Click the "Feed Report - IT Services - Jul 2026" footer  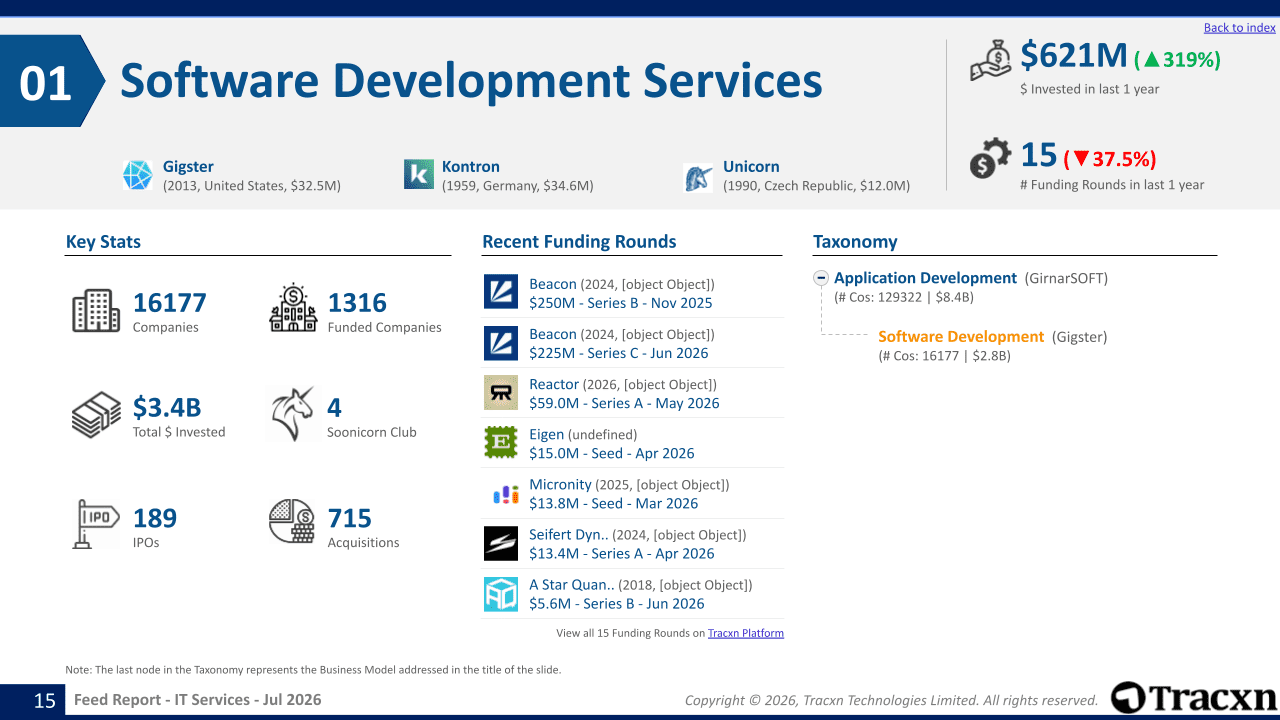point(198,700)
